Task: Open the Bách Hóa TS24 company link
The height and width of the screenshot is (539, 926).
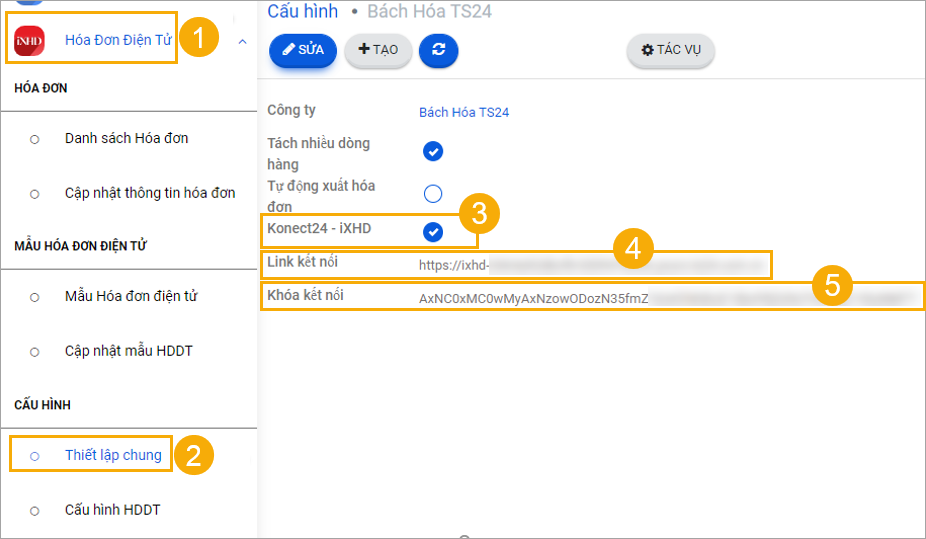Action: pyautogui.click(x=464, y=112)
